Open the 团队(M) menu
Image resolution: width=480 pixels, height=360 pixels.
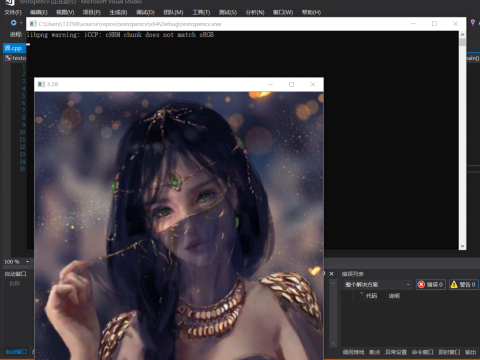click(173, 12)
